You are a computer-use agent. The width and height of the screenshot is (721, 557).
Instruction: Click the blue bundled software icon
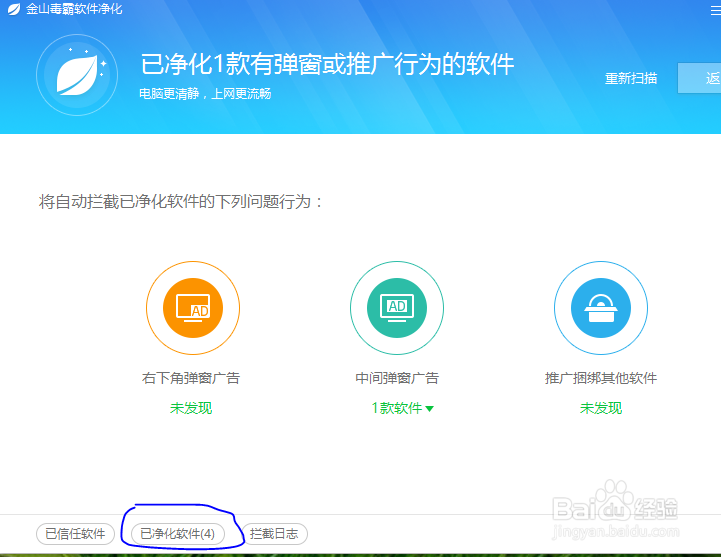[x=601, y=308]
